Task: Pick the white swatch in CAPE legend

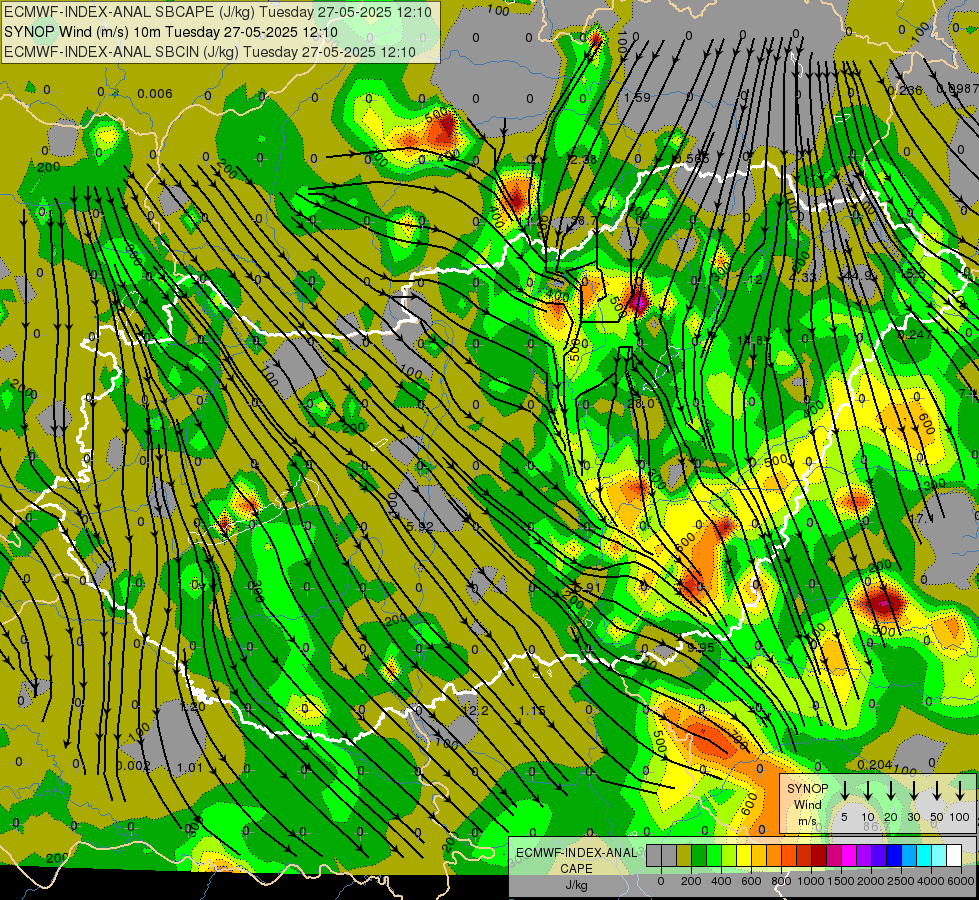Action: point(955,856)
